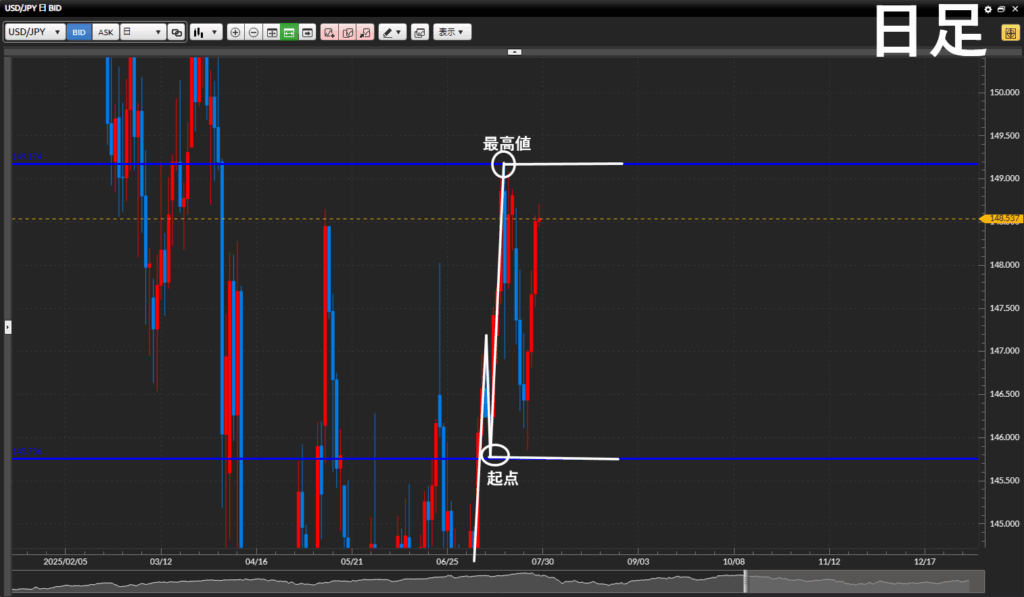The height and width of the screenshot is (597, 1024).
Task: Click the 10/08 date axis label
Action: tap(733, 562)
